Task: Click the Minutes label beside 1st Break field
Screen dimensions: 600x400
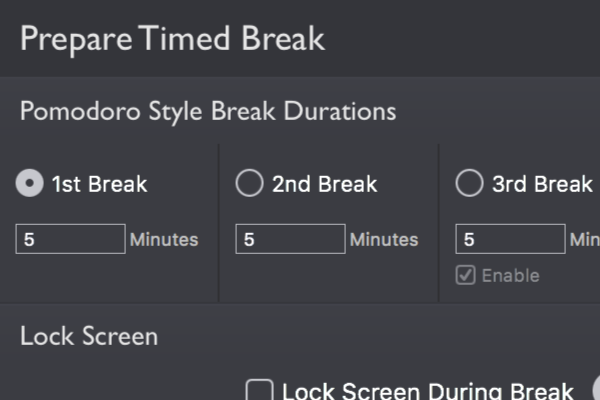Action: pos(164,240)
